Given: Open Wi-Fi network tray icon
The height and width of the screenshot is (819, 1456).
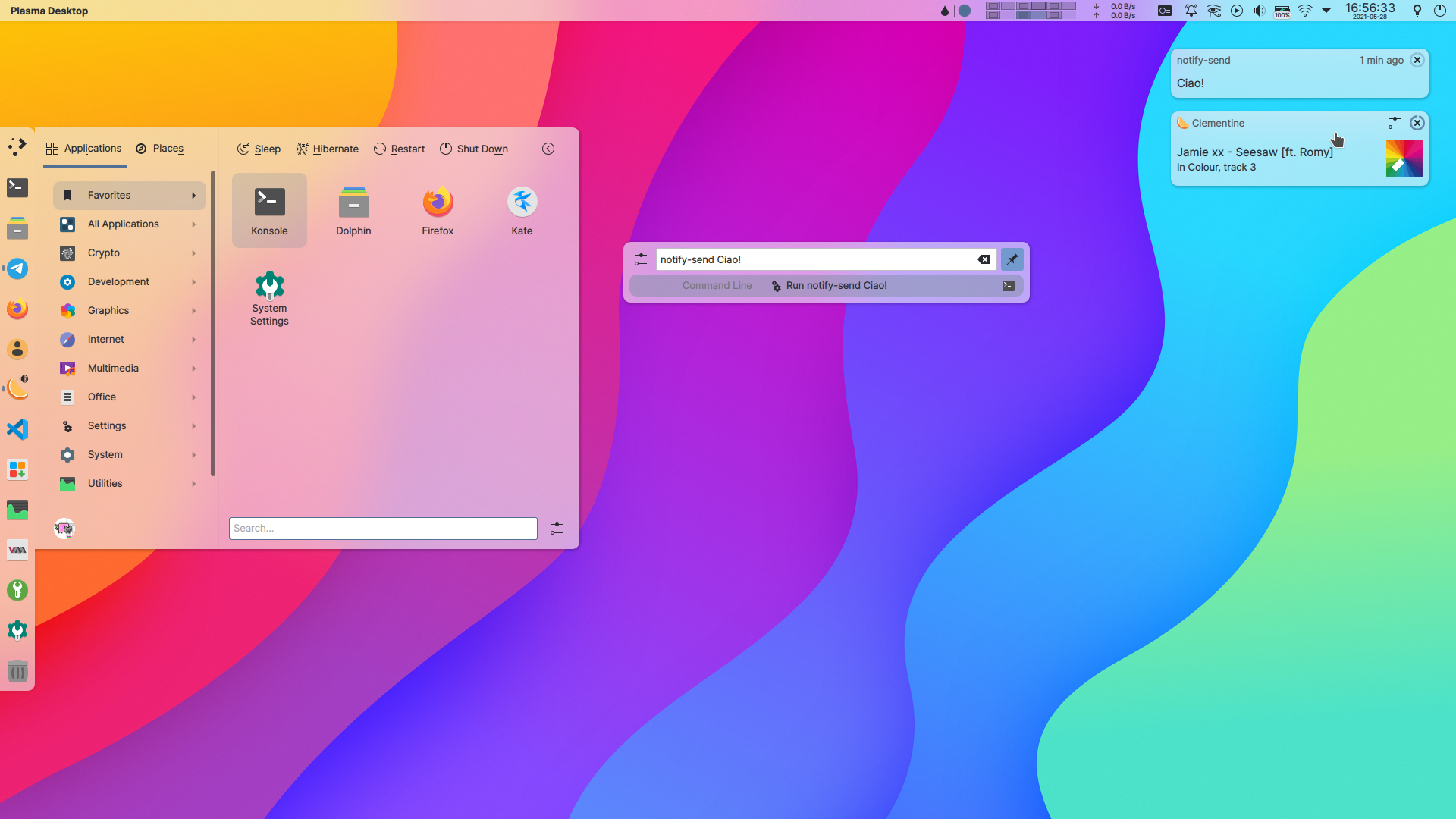Looking at the screenshot, I should pos(1305,11).
